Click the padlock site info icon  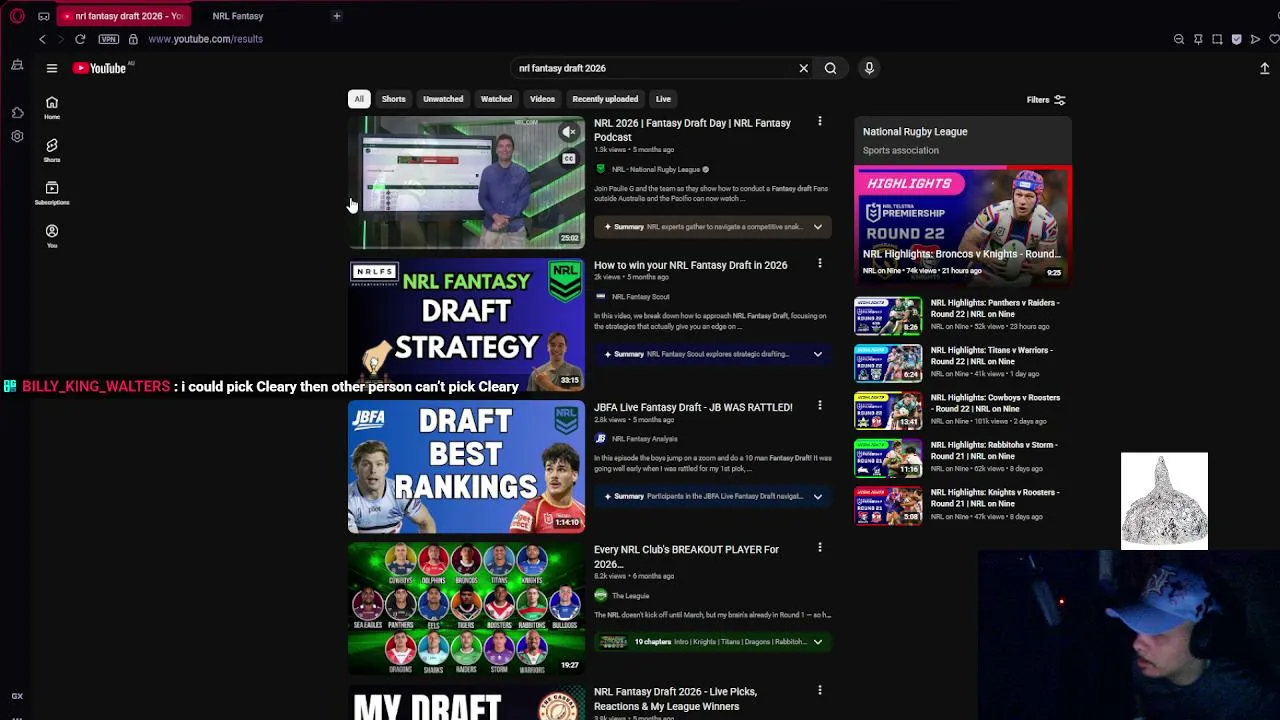(133, 39)
